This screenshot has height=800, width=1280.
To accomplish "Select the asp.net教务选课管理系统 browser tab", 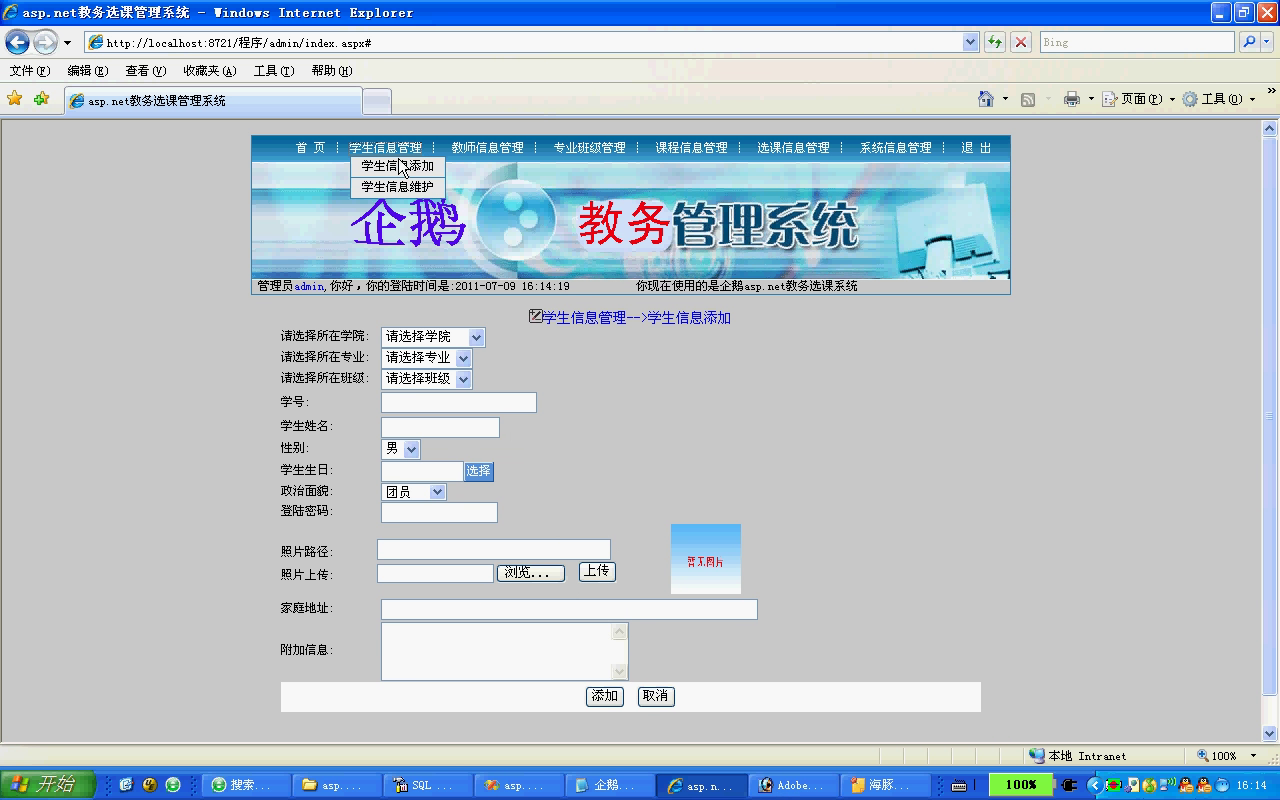I will 213,101.
